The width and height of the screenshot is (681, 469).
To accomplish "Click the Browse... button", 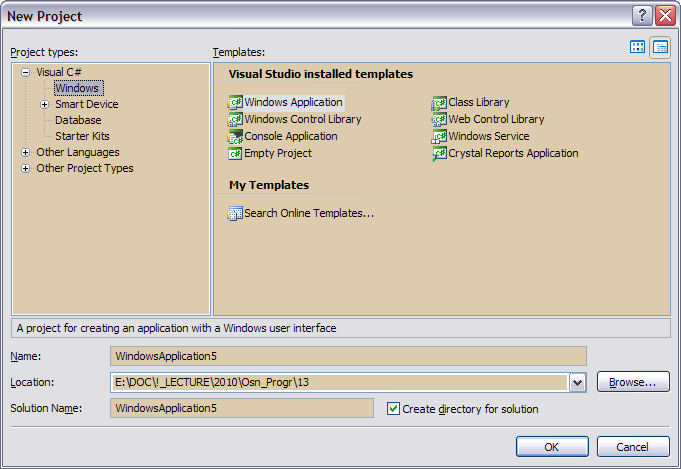I will tap(633, 382).
